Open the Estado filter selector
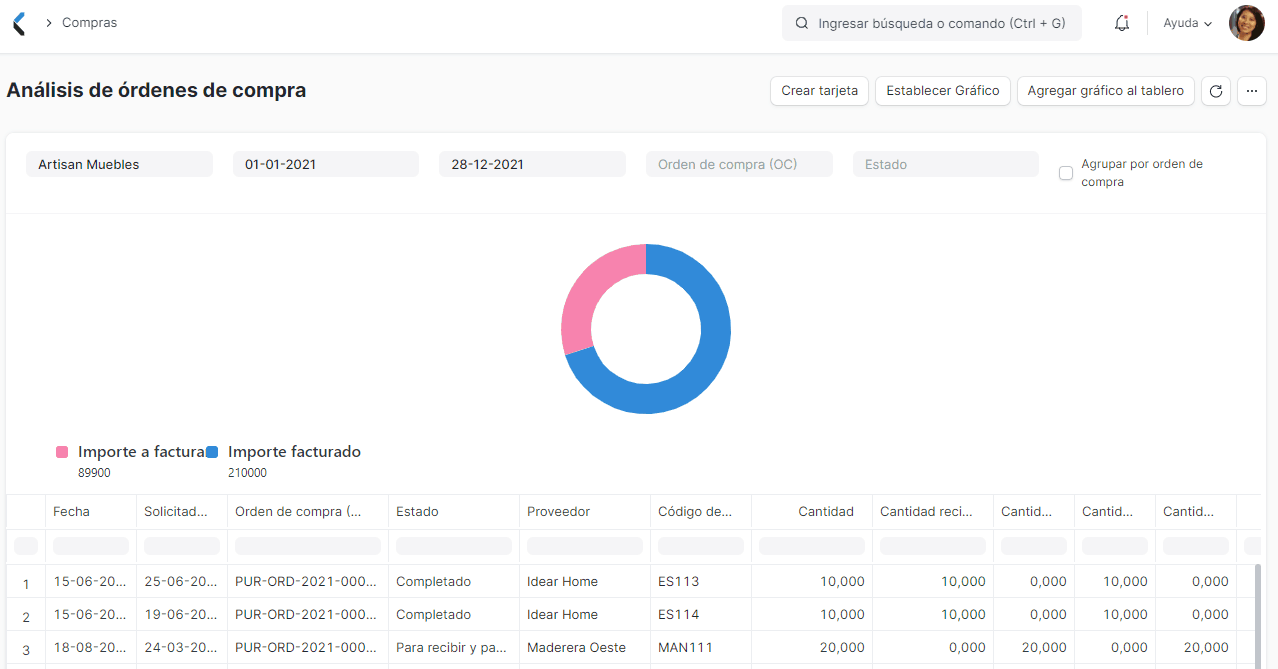This screenshot has width=1278, height=669. 944,163
